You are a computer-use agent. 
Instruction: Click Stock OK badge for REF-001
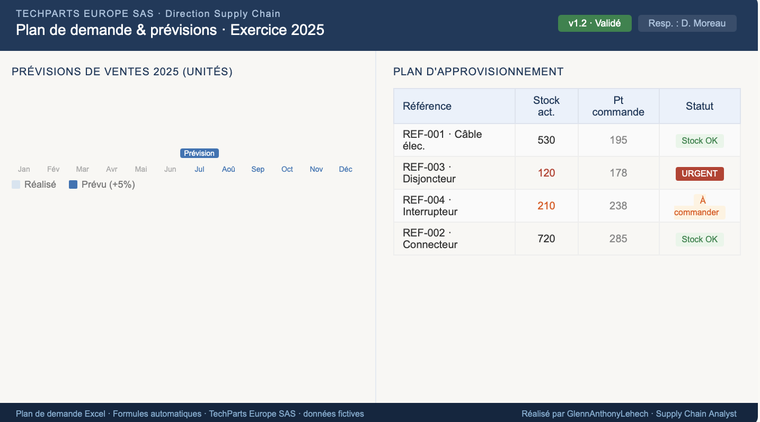coord(699,141)
